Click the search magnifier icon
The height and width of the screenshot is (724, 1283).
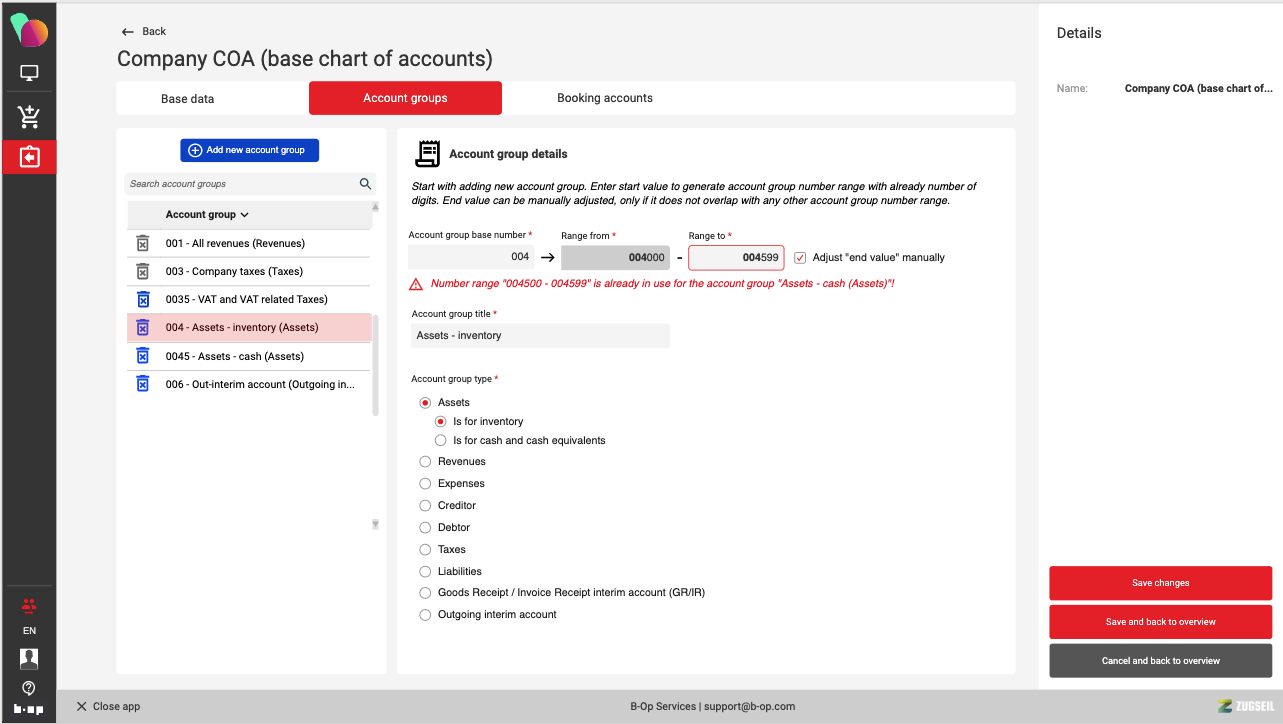pyautogui.click(x=365, y=184)
